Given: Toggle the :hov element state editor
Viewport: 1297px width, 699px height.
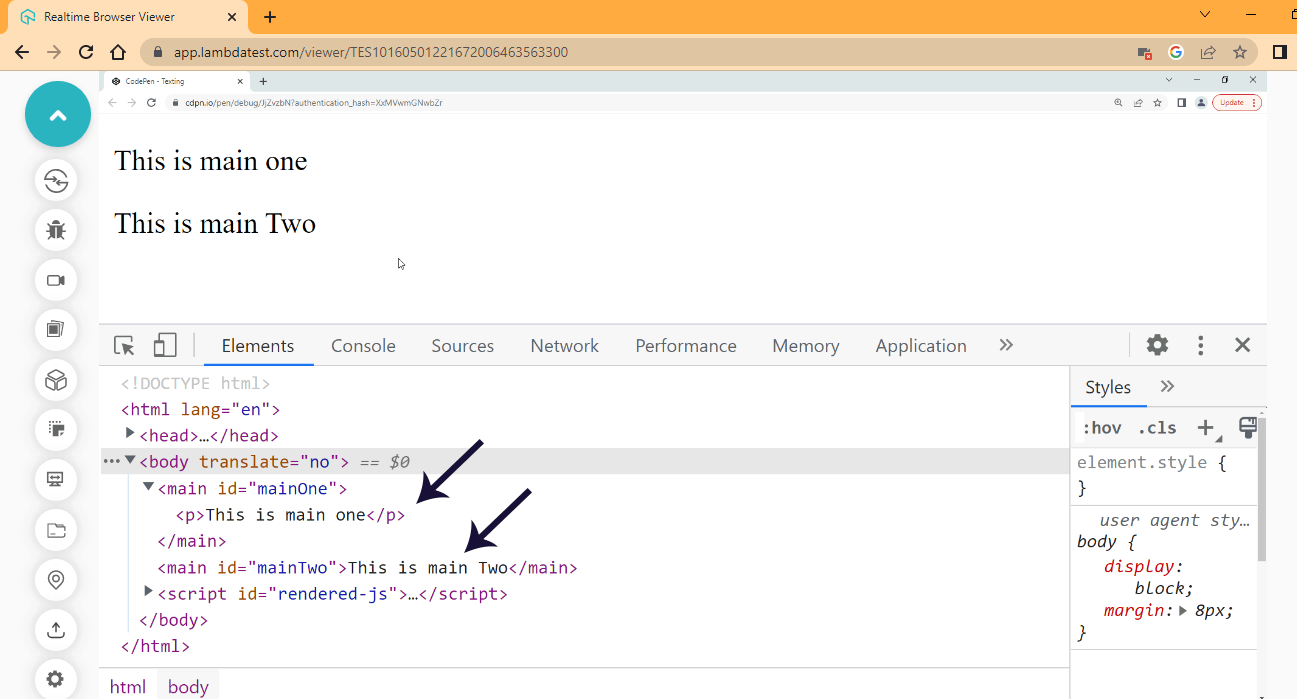Looking at the screenshot, I should coord(1103,427).
